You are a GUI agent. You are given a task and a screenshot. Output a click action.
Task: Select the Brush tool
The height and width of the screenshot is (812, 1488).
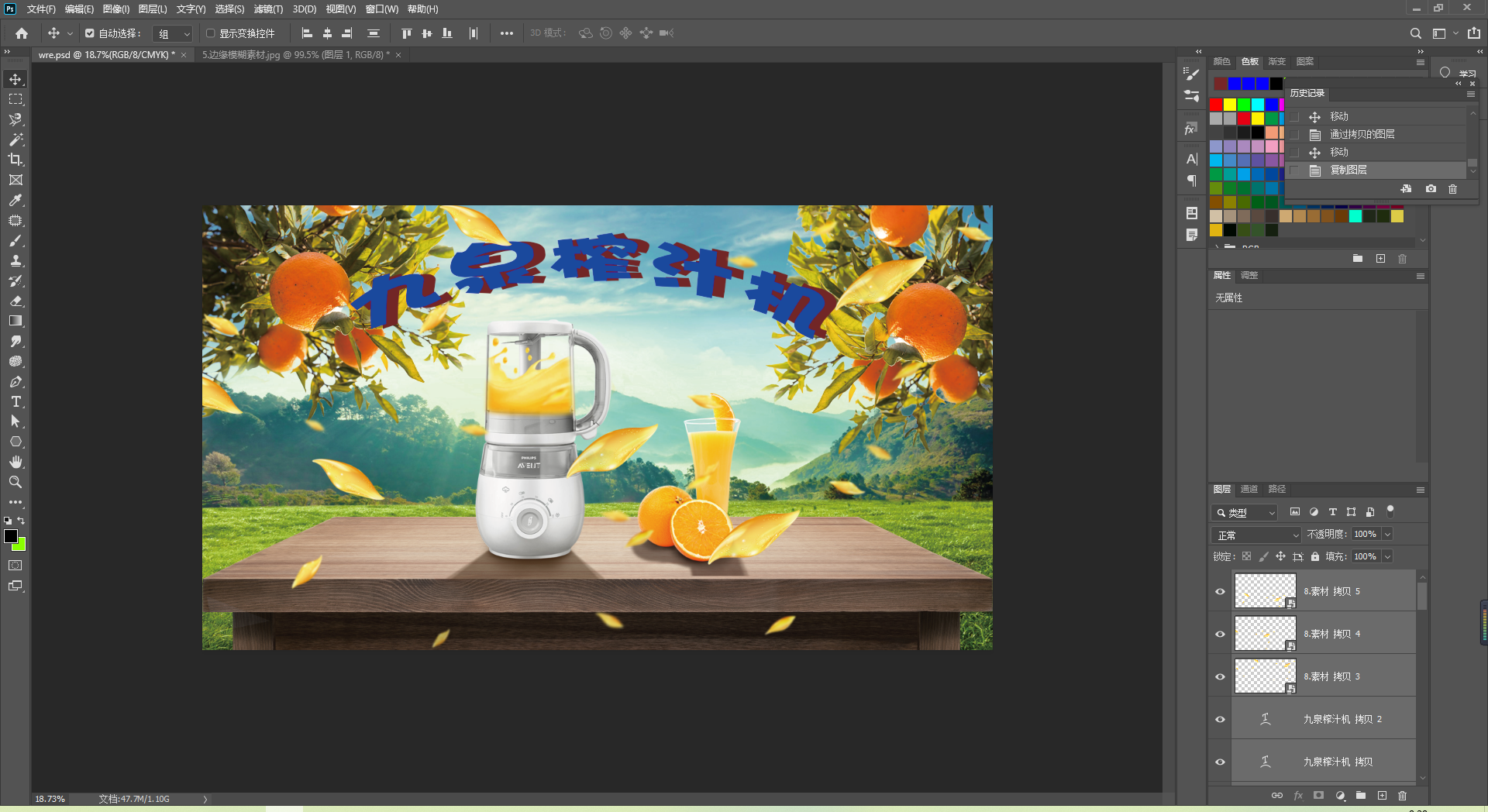tap(15, 240)
